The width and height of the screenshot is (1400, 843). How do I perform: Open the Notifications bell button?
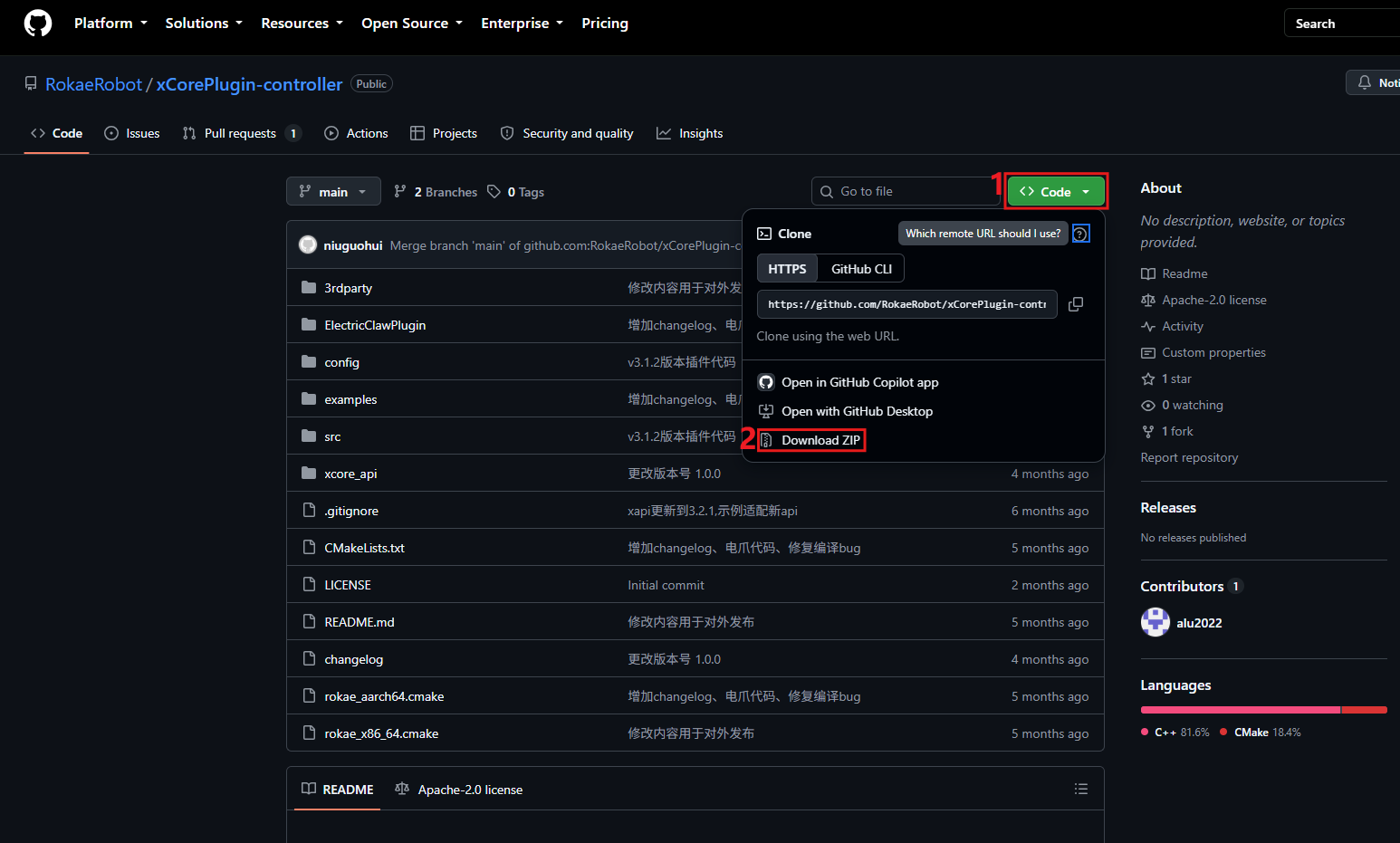click(1373, 82)
